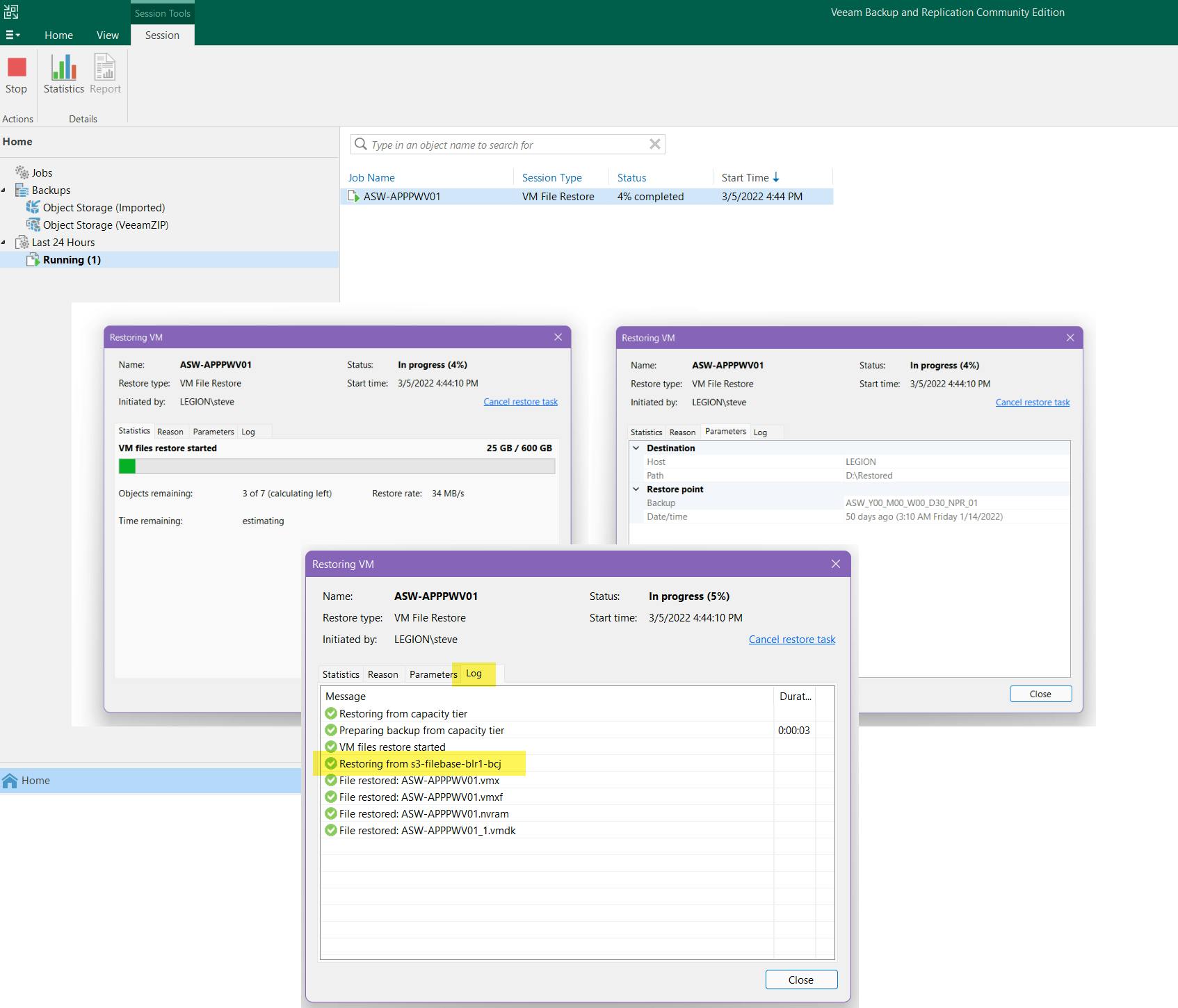This screenshot has height=1008, width=1178.
Task: Collapse the Destination parameters section
Action: pos(636,448)
